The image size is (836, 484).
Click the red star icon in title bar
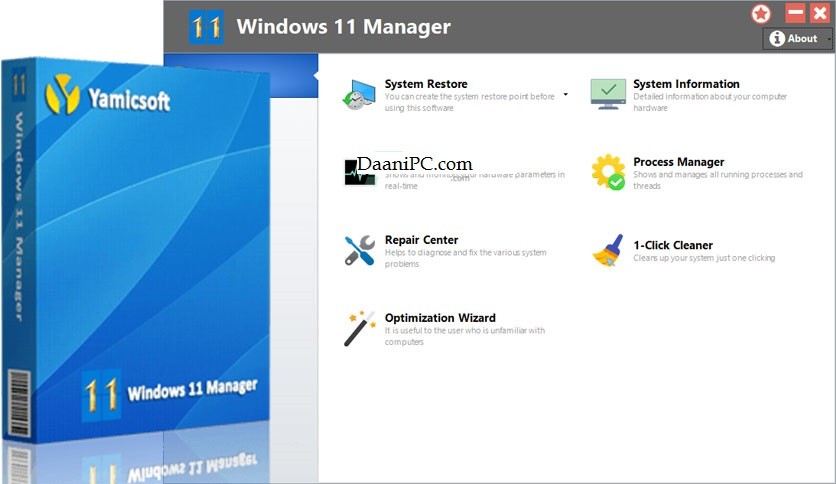point(762,14)
